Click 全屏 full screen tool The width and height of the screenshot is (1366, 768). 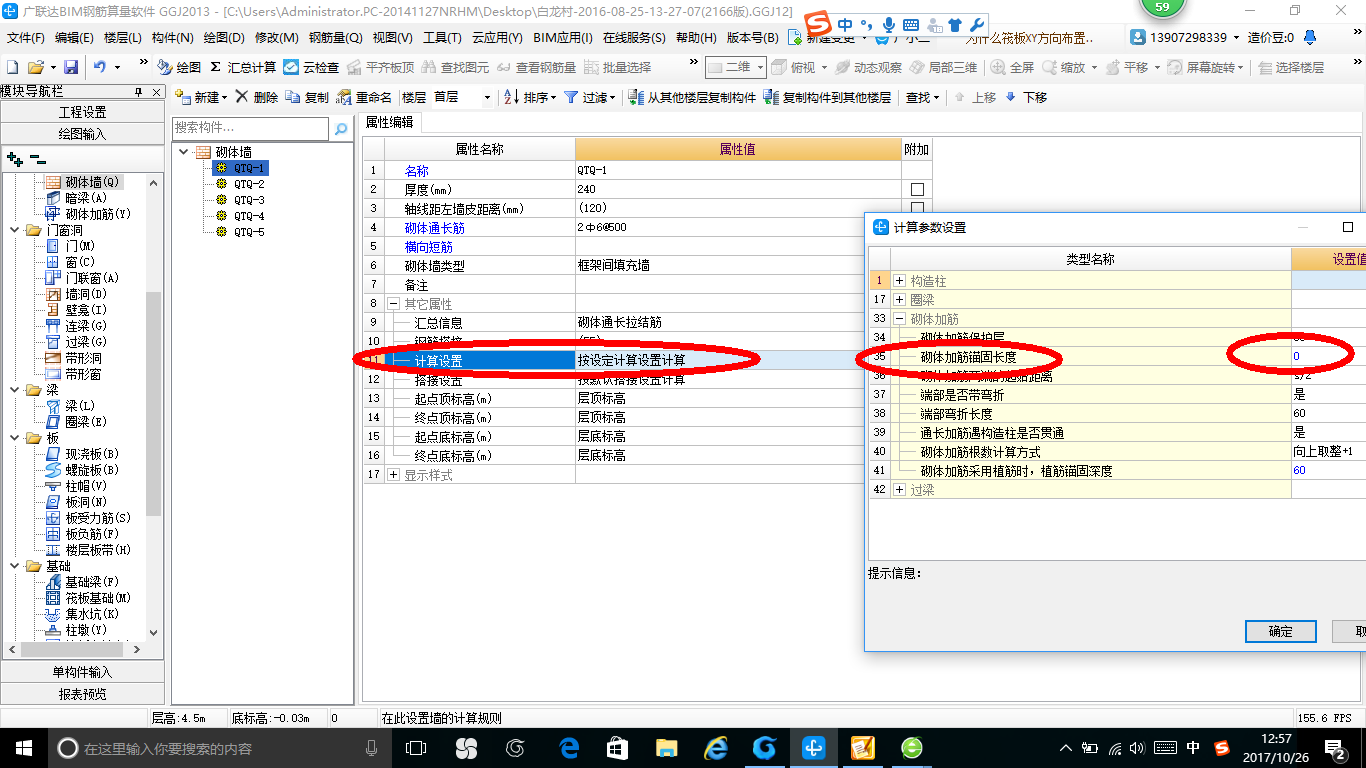[x=1012, y=67]
